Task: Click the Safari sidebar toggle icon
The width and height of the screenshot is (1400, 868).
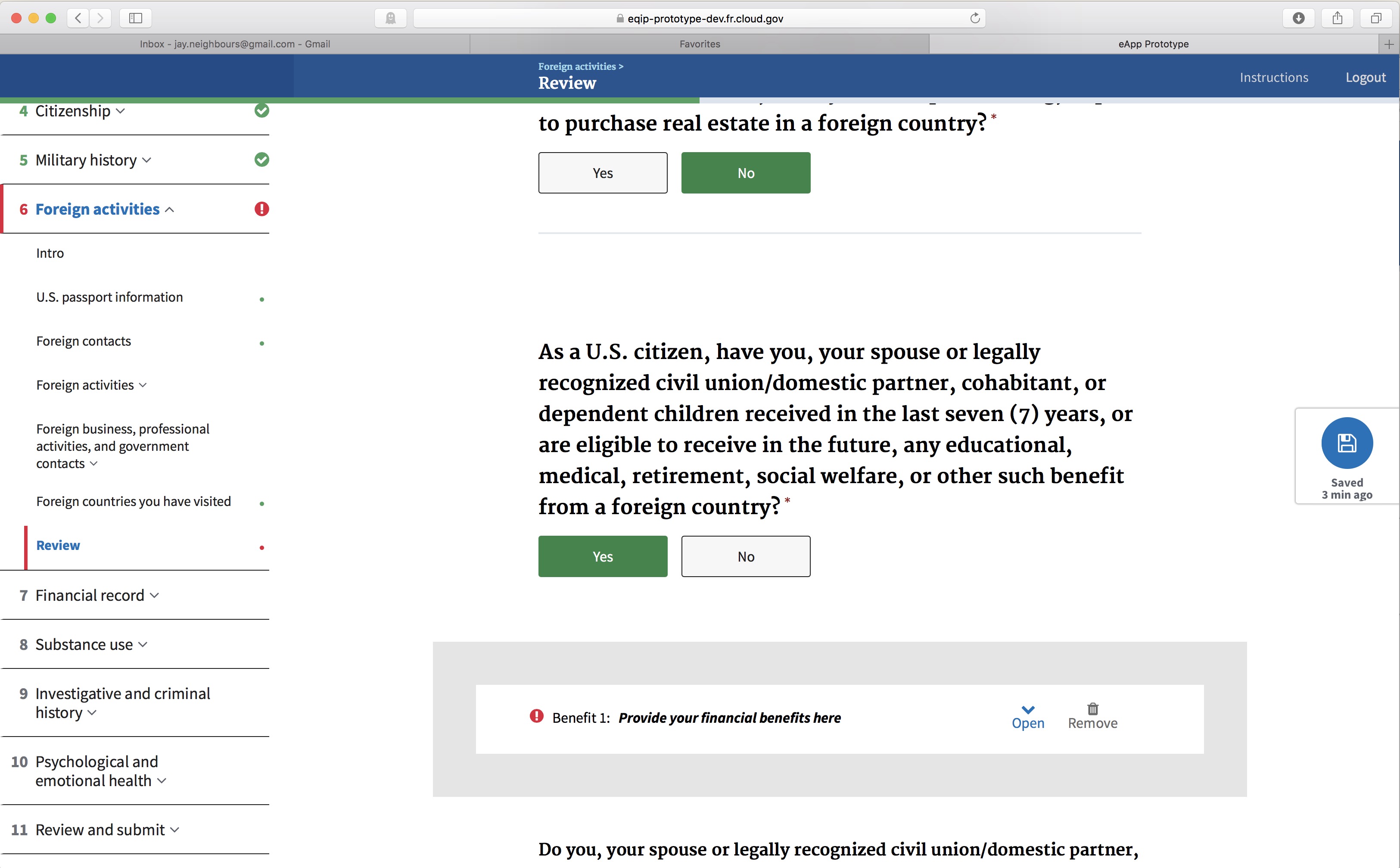Action: pos(135,19)
